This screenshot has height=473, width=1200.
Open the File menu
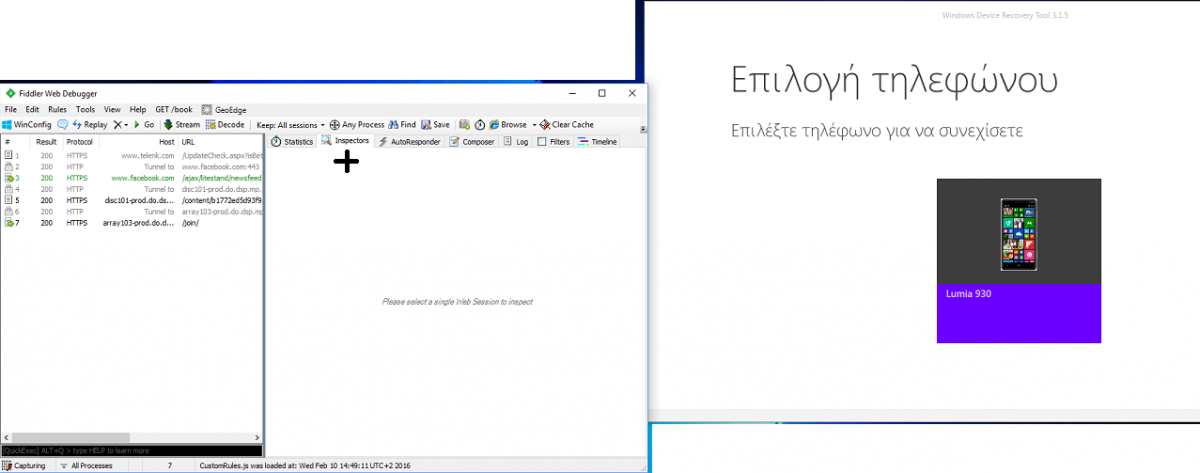[x=11, y=109]
